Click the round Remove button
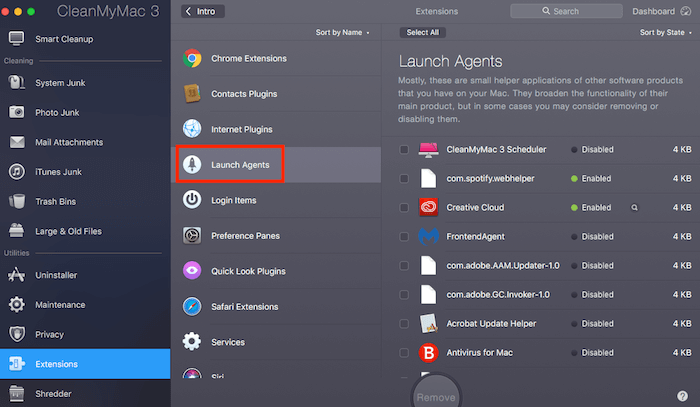The height and width of the screenshot is (407, 700). click(x=436, y=395)
